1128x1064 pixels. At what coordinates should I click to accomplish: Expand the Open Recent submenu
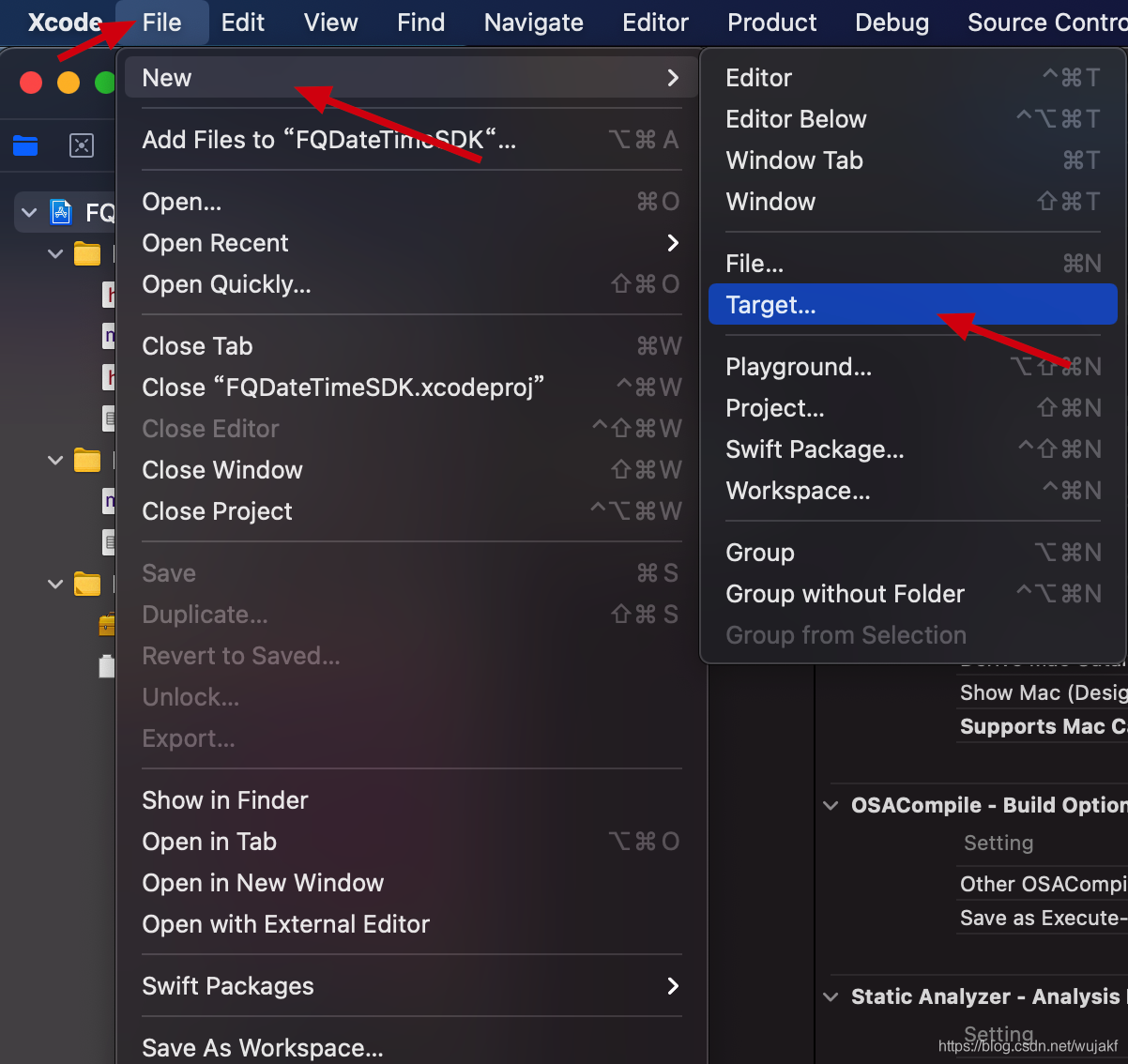(x=411, y=243)
